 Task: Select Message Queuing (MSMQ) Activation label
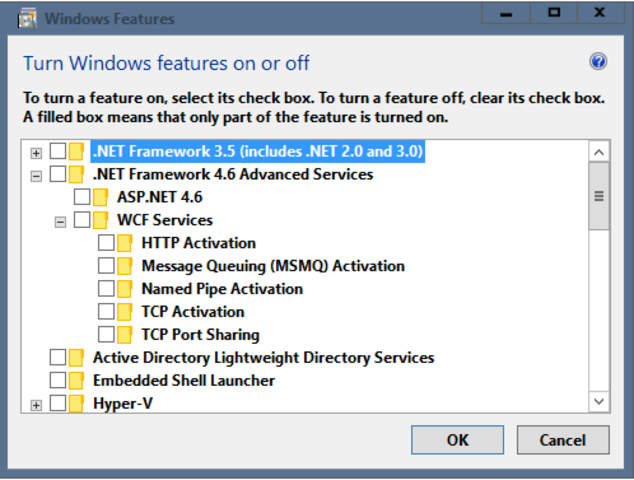tap(273, 266)
